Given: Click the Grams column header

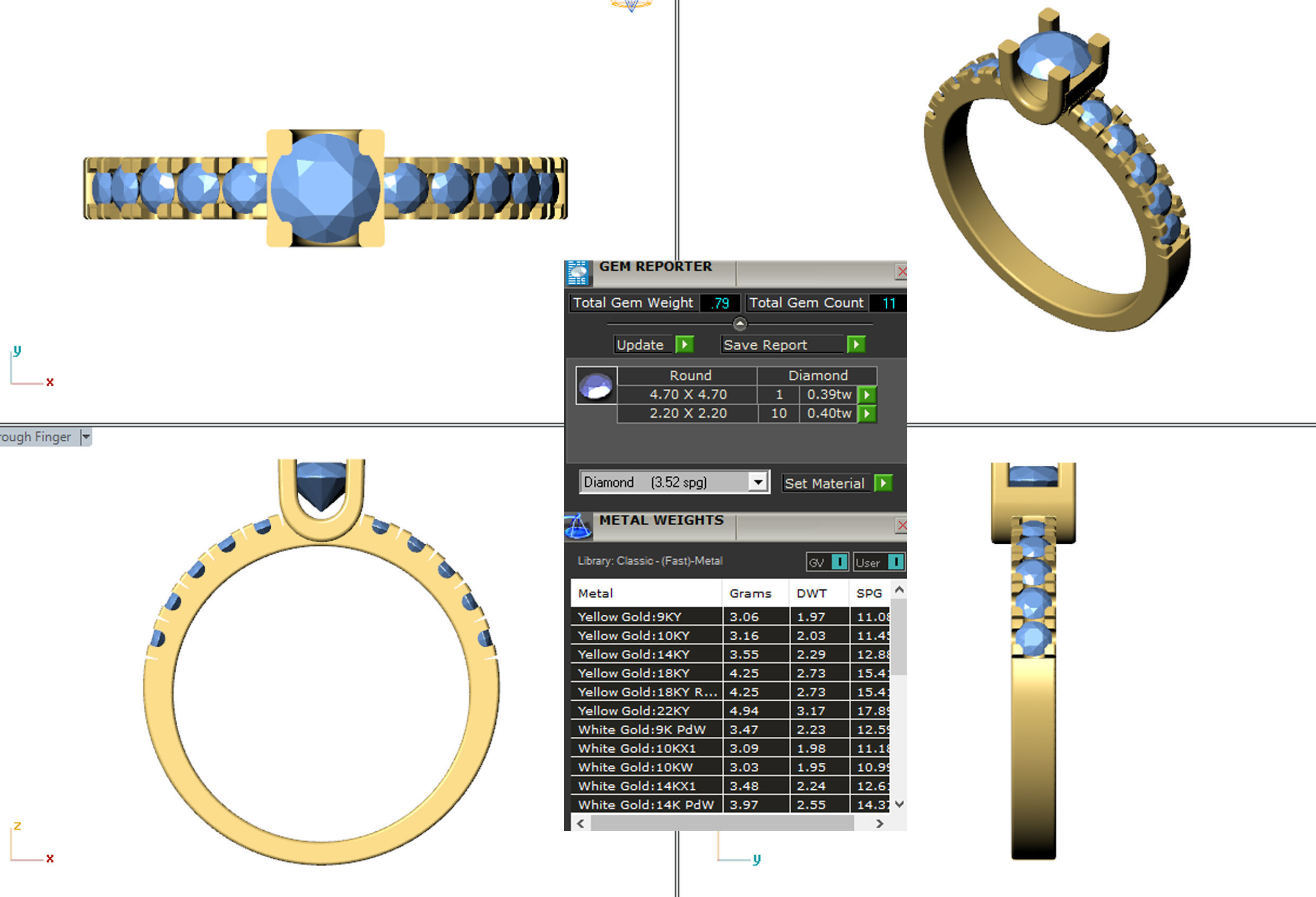Looking at the screenshot, I should (756, 593).
